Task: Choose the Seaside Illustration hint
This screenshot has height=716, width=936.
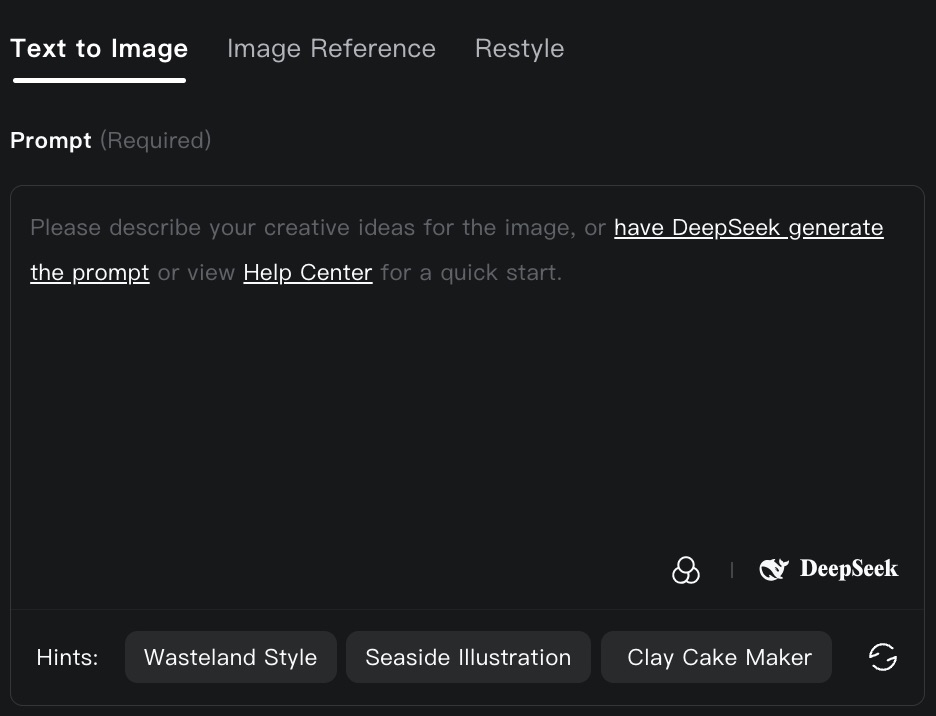Action: (x=468, y=657)
